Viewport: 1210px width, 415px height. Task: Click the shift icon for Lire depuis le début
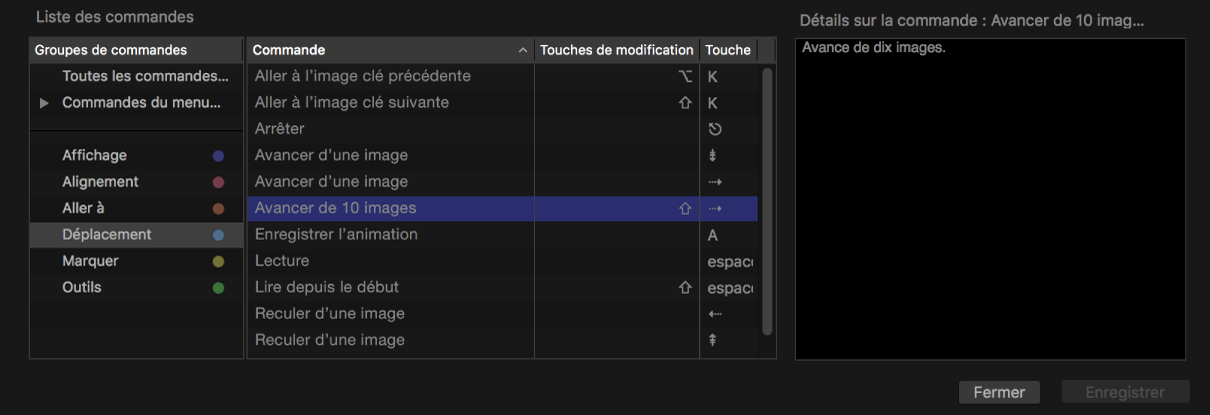685,288
